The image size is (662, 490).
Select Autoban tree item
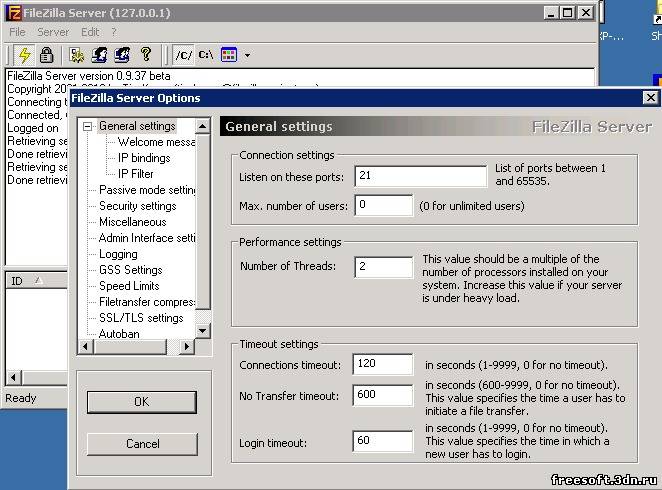tap(119, 334)
